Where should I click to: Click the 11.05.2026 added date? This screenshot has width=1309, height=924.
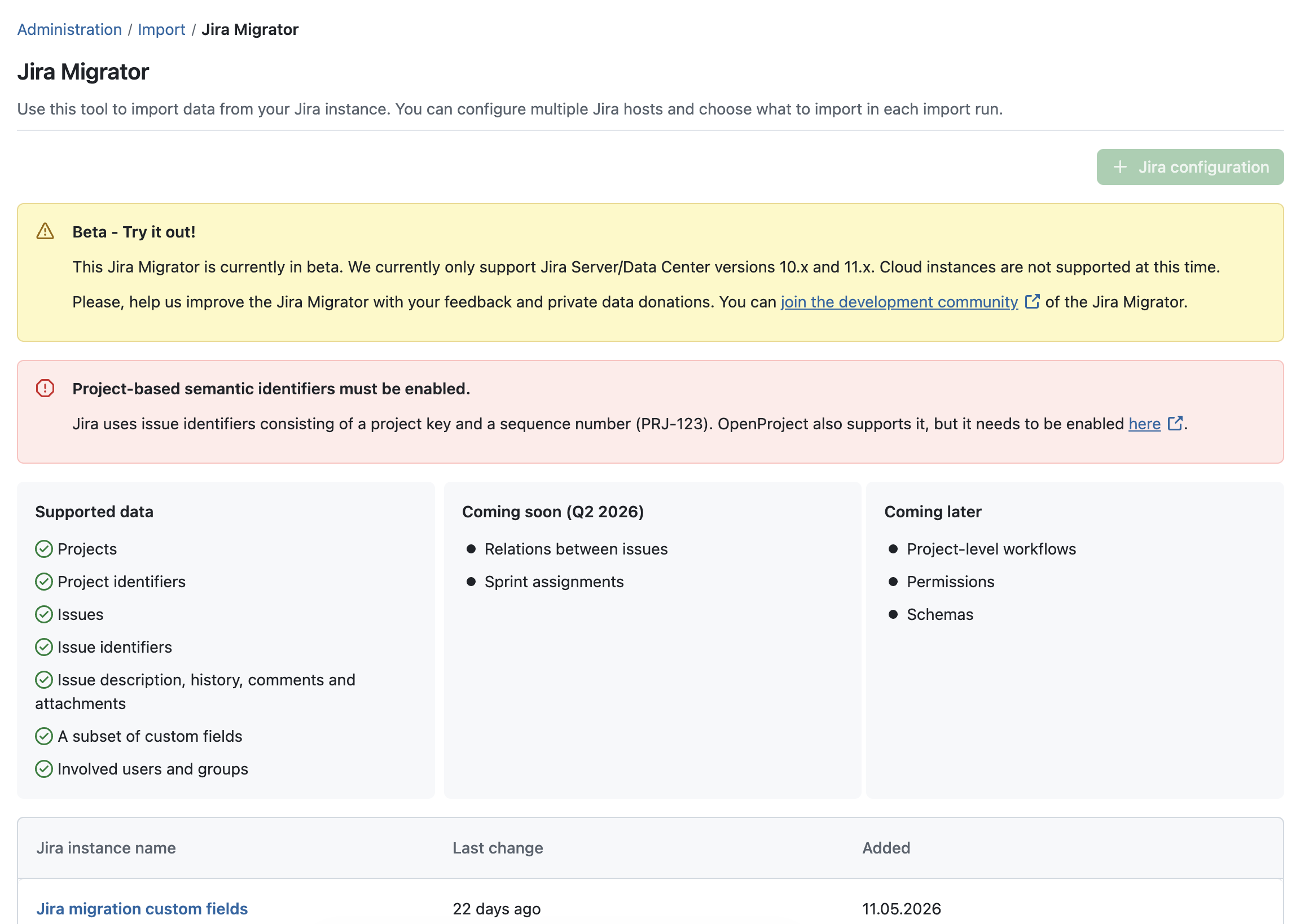coord(902,909)
